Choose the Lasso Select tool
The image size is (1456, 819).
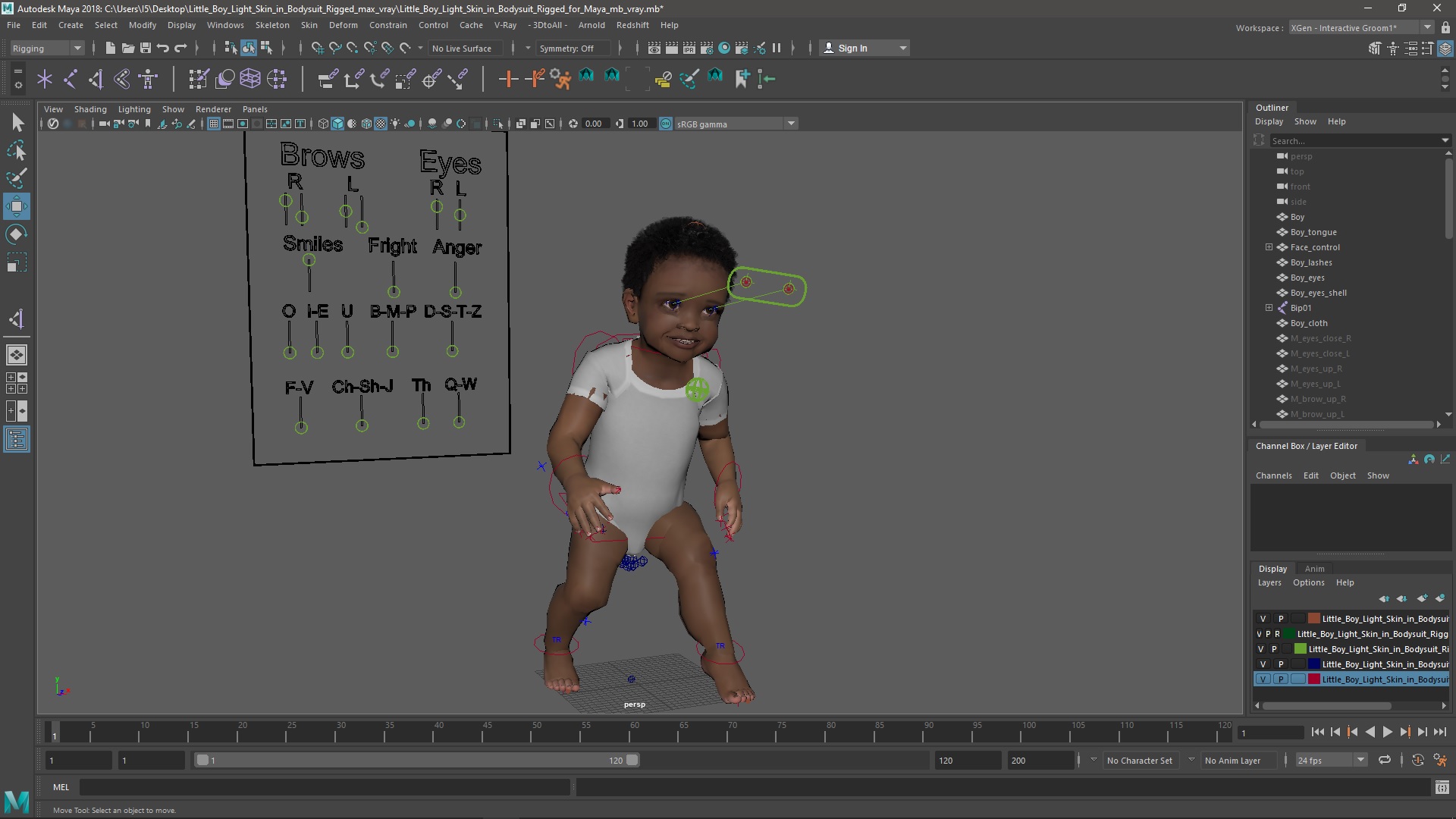(17, 151)
